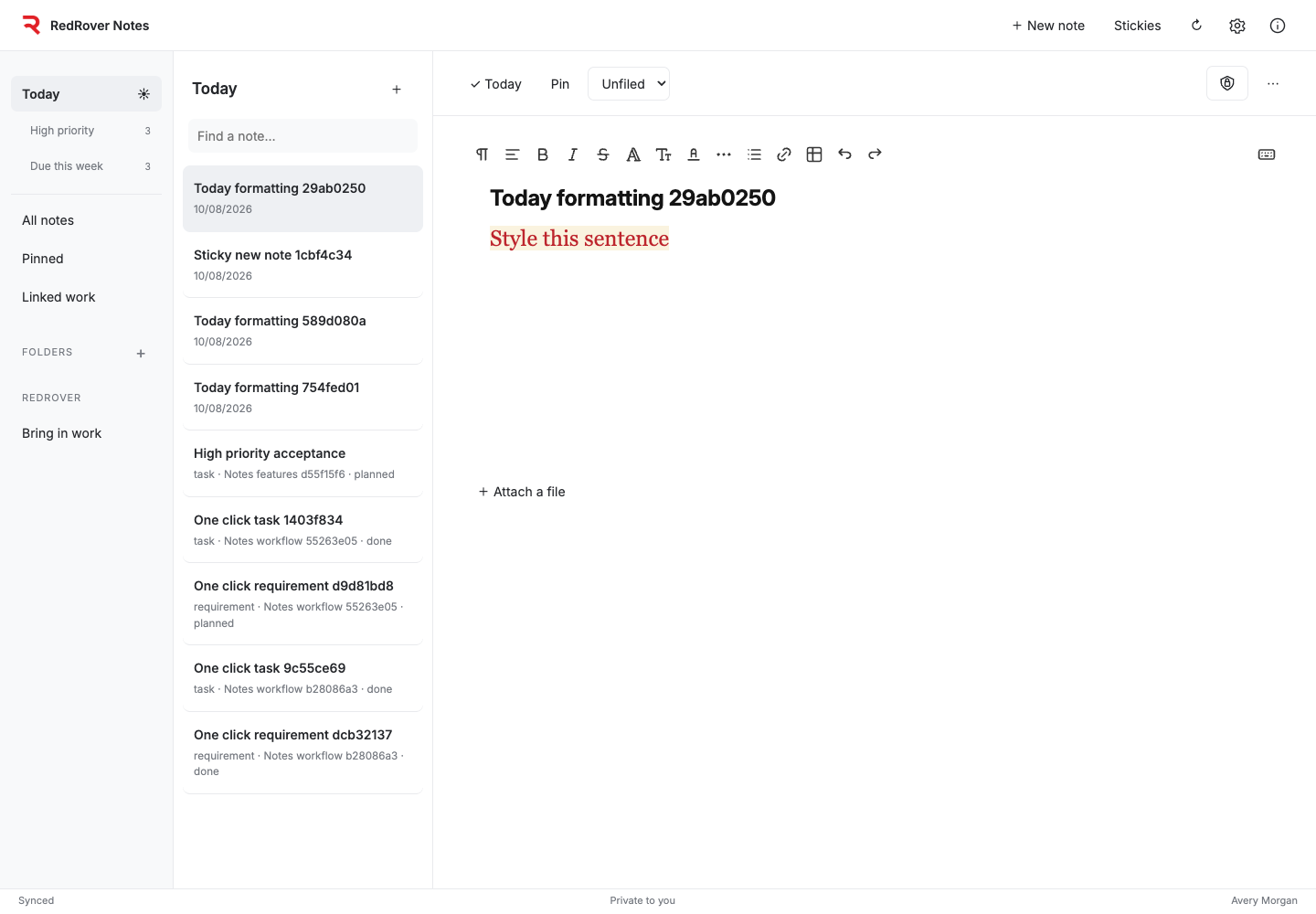This screenshot has height=914, width=1316.
Task: Click the note privacy shield icon
Action: pyautogui.click(x=1226, y=83)
